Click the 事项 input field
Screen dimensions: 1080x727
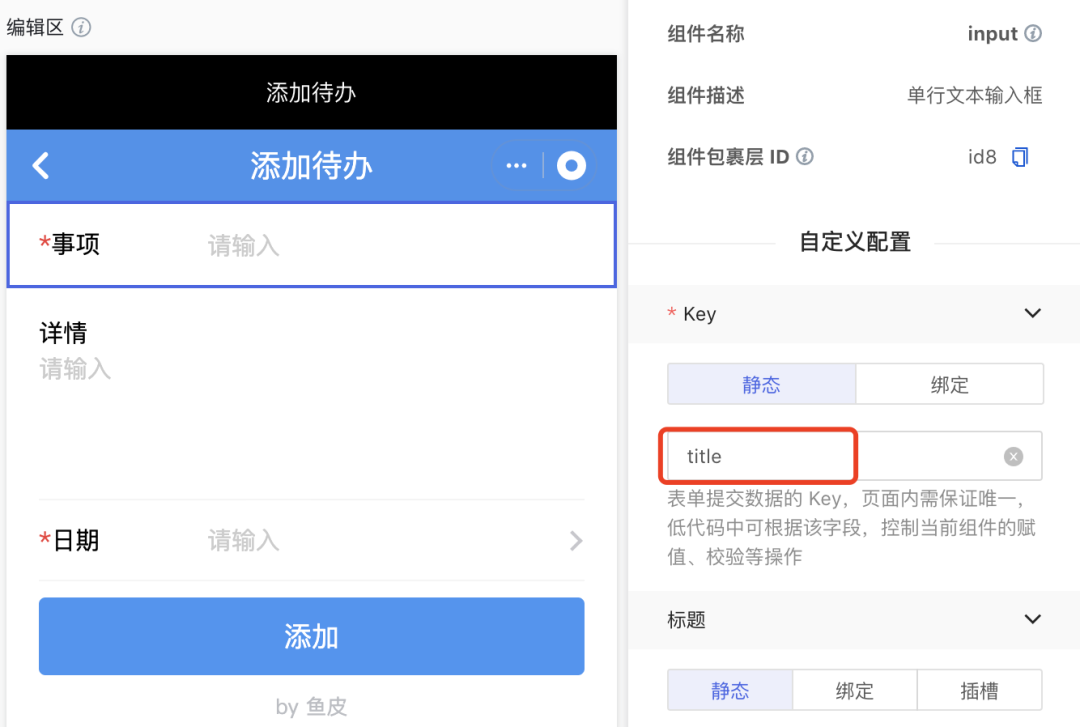tap(380, 246)
